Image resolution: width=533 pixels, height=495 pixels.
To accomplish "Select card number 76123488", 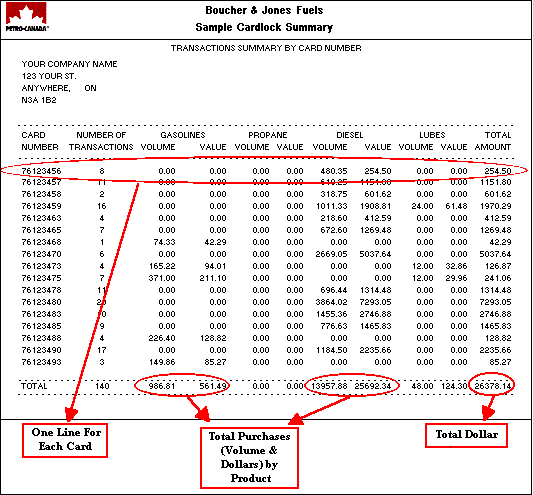I will point(41,338).
